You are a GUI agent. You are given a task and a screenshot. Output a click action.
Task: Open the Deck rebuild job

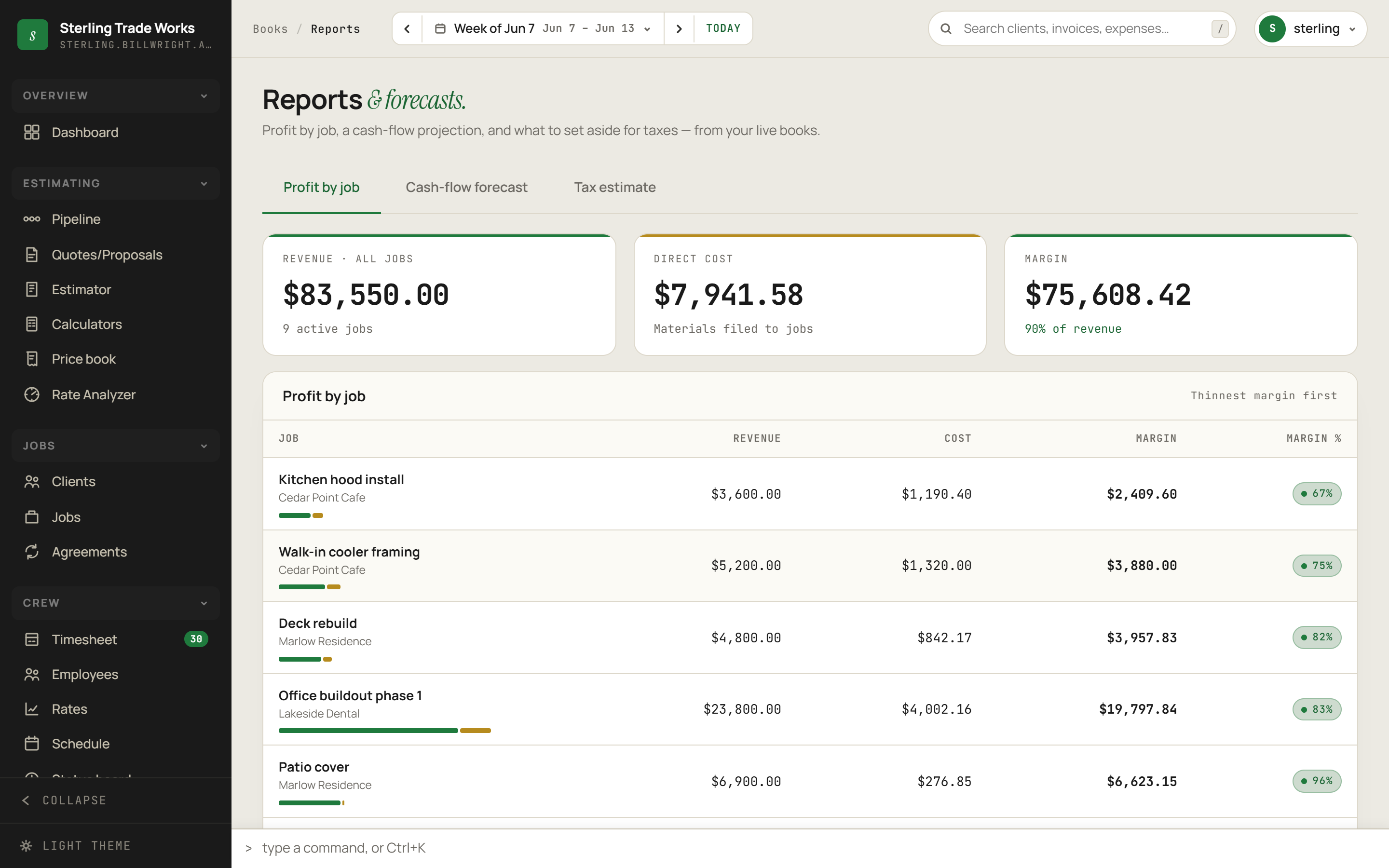pyautogui.click(x=317, y=624)
